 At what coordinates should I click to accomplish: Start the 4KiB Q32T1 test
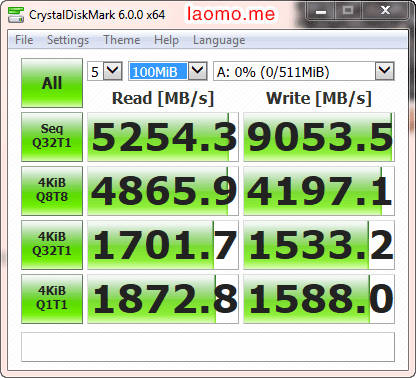[52, 245]
